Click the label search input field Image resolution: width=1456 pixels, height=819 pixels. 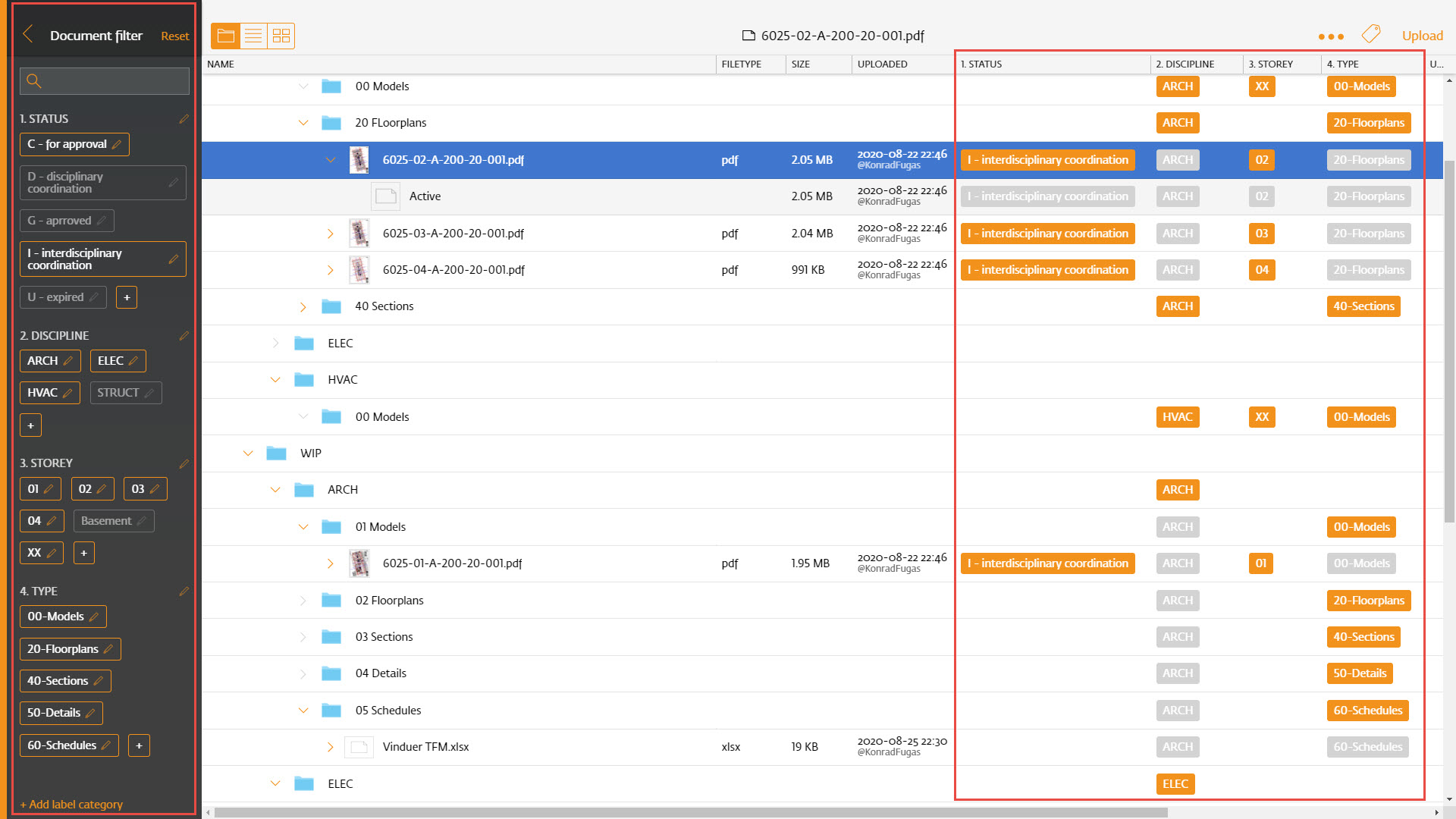[105, 81]
